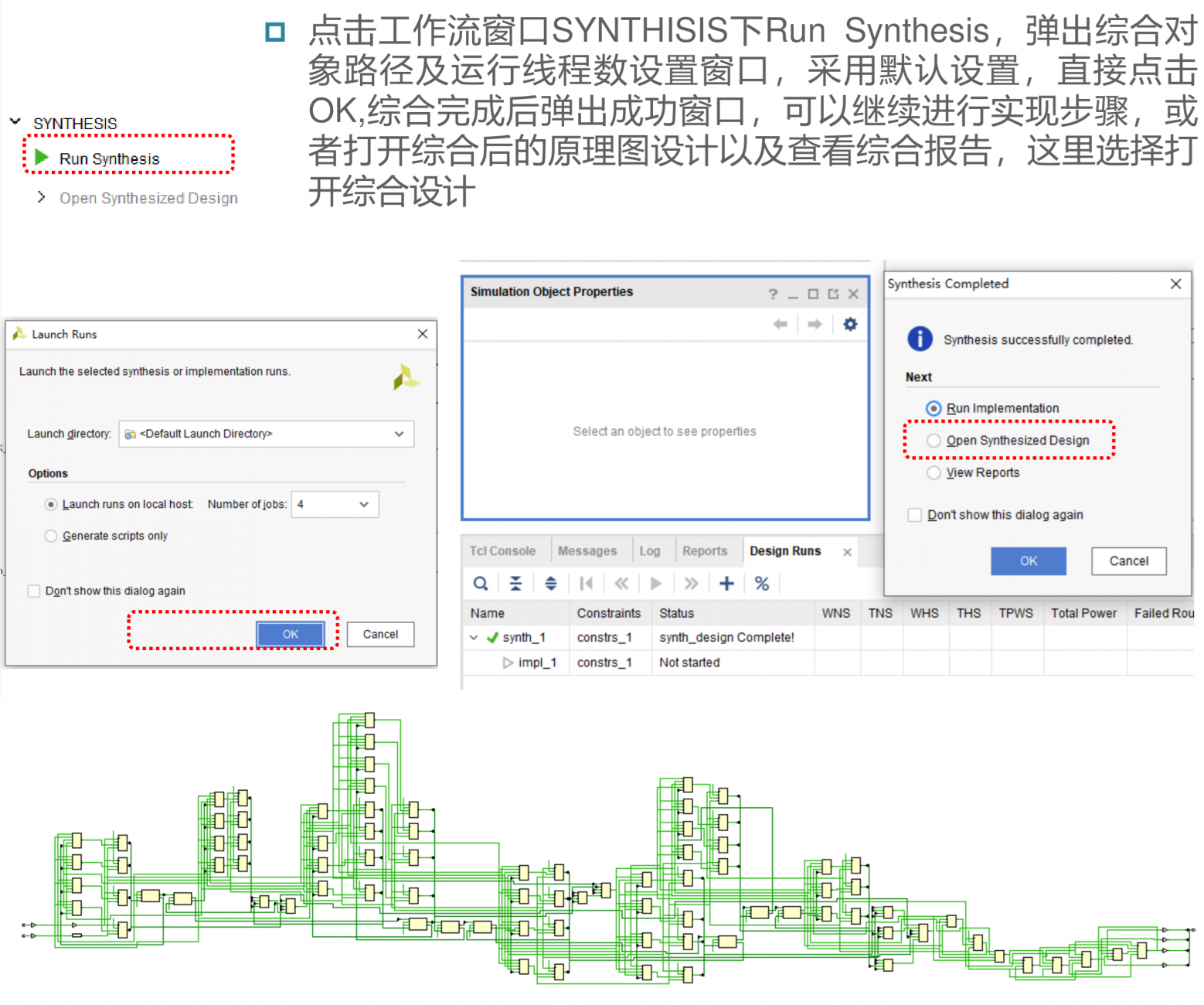The image size is (1204, 1005).
Task: Click OK in the Synthesis Completed dialog
Action: pos(1029,561)
